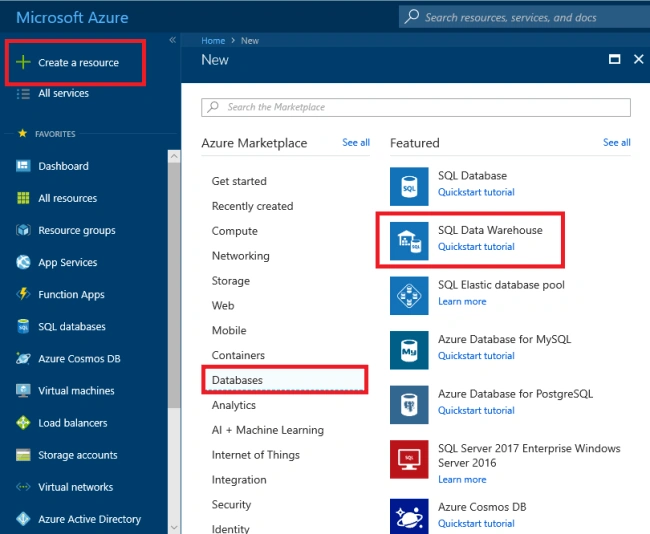The height and width of the screenshot is (534, 650).
Task: Select Recently created category
Action: tap(252, 206)
